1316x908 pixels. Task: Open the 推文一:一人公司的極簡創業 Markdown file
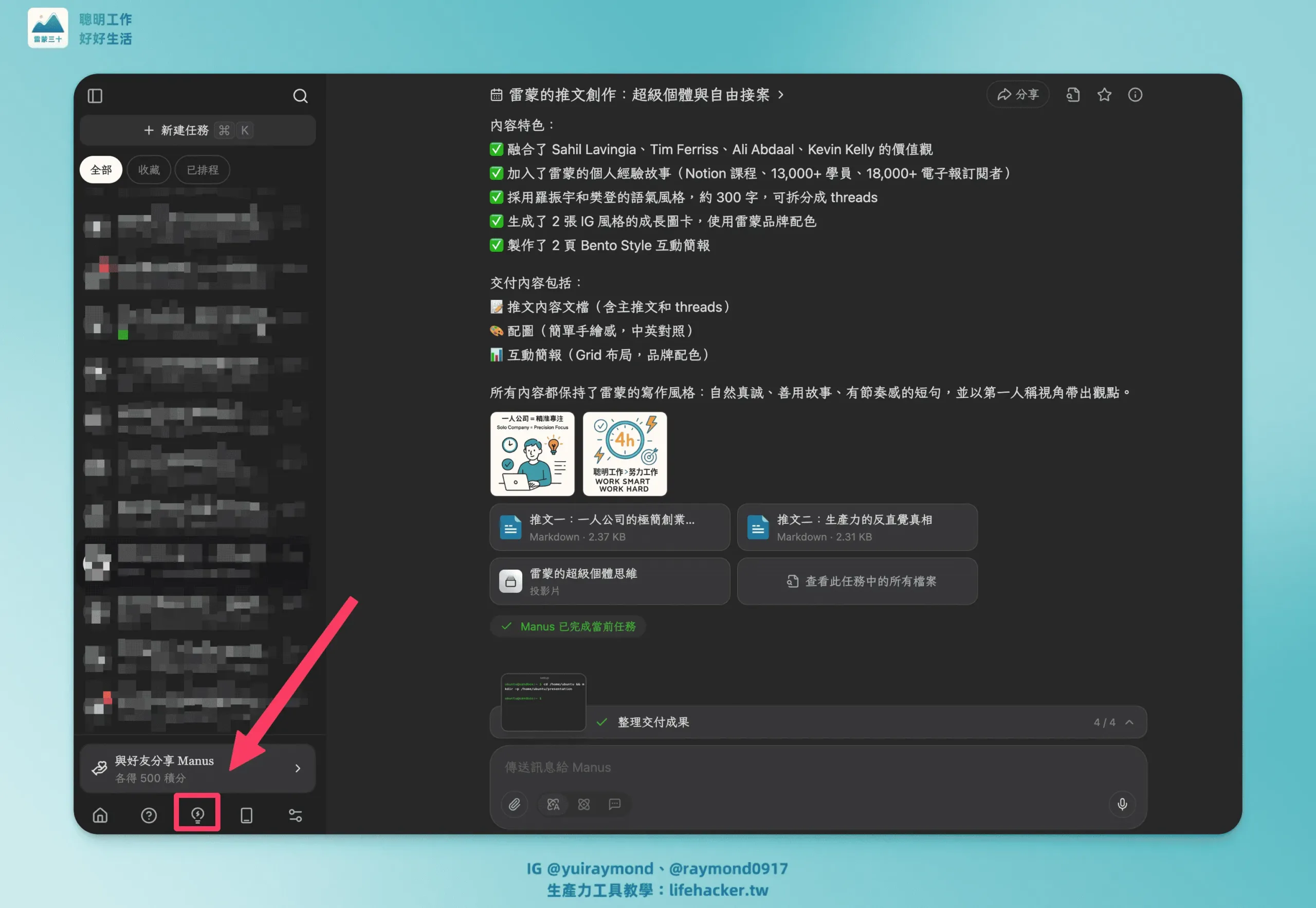610,528
